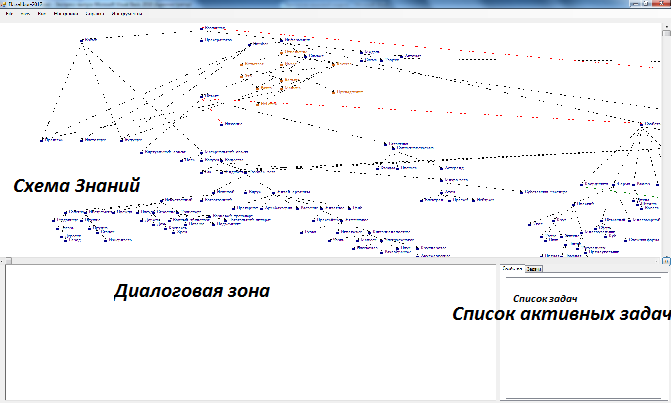Open the first menu in the menu bar
Image resolution: width=671 pixels, height=403 pixels.
(9, 16)
